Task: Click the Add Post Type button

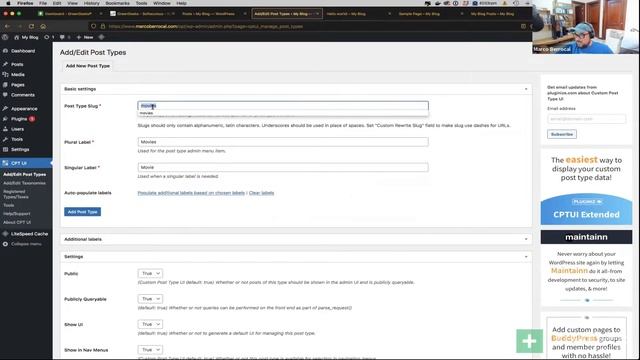Action: pyautogui.click(x=82, y=212)
